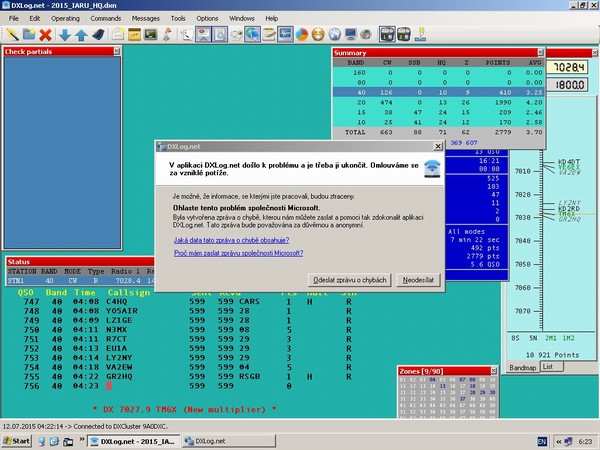Viewport: 600px width, 450px height.
Task: Click the rocket icon in toolbar
Action: pos(167,34)
